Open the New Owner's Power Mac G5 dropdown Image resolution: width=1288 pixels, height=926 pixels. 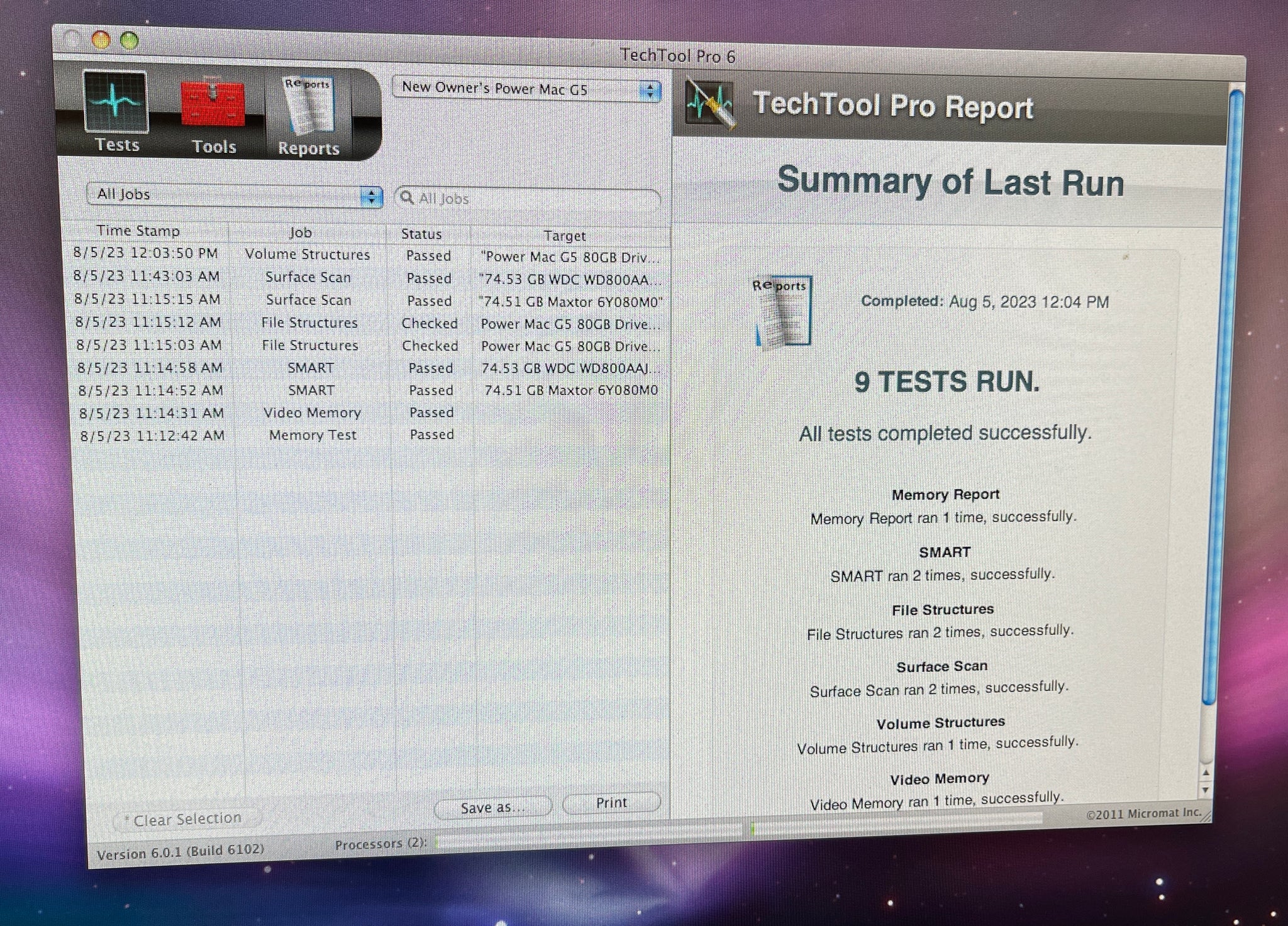527,89
